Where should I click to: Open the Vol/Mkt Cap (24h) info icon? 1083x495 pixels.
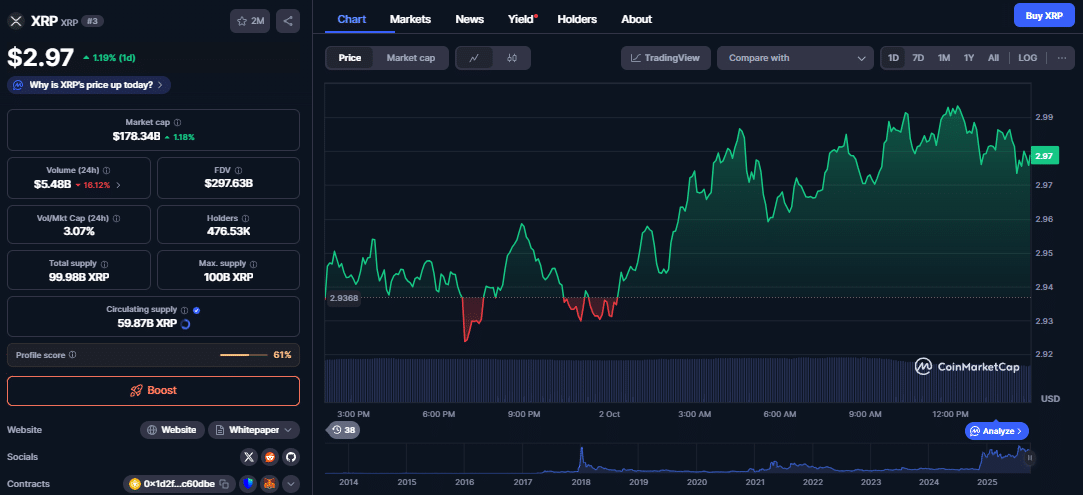[x=116, y=218]
